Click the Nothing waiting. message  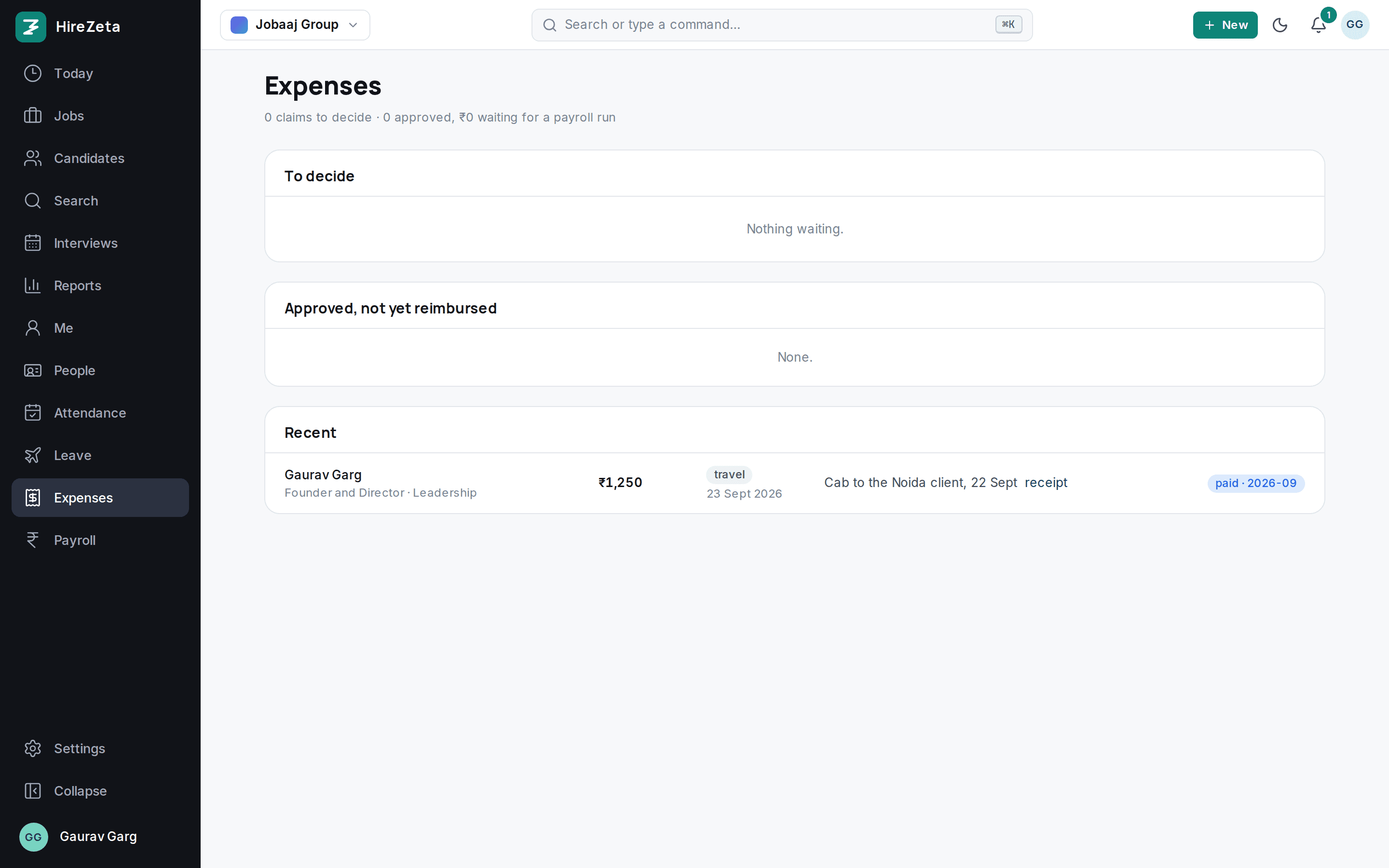(x=794, y=229)
